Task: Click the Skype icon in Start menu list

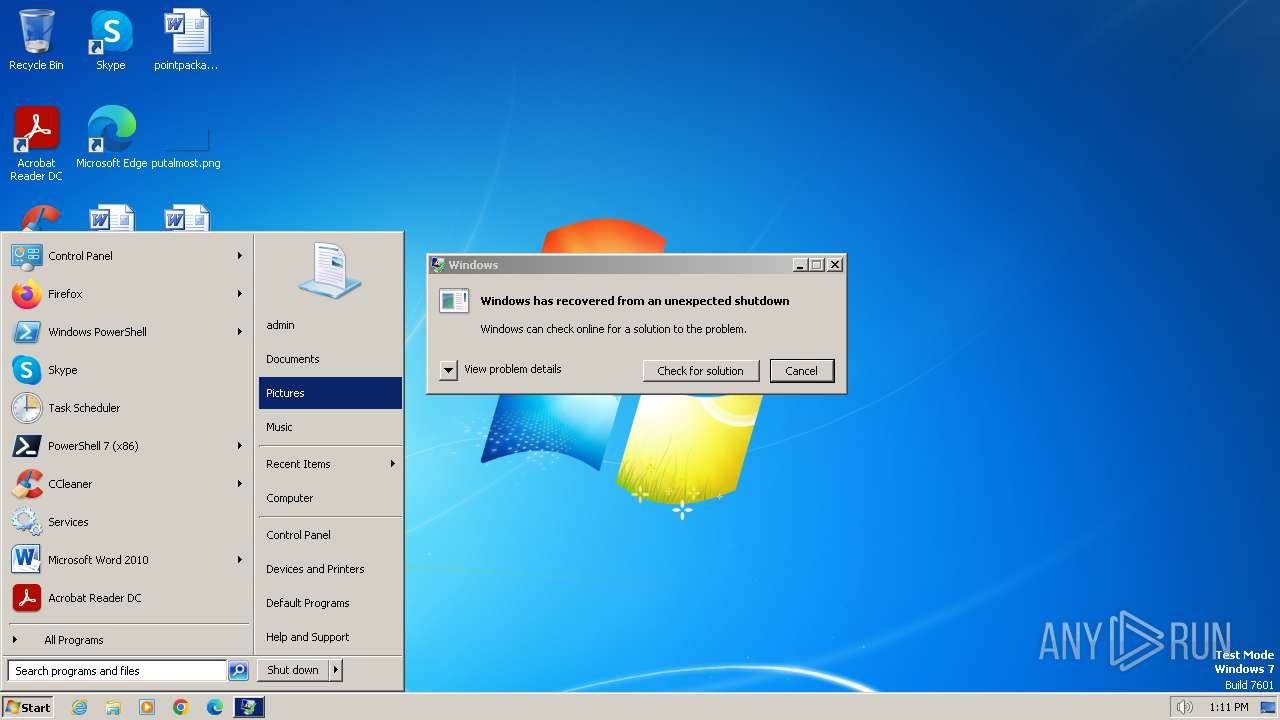Action: pyautogui.click(x=27, y=370)
